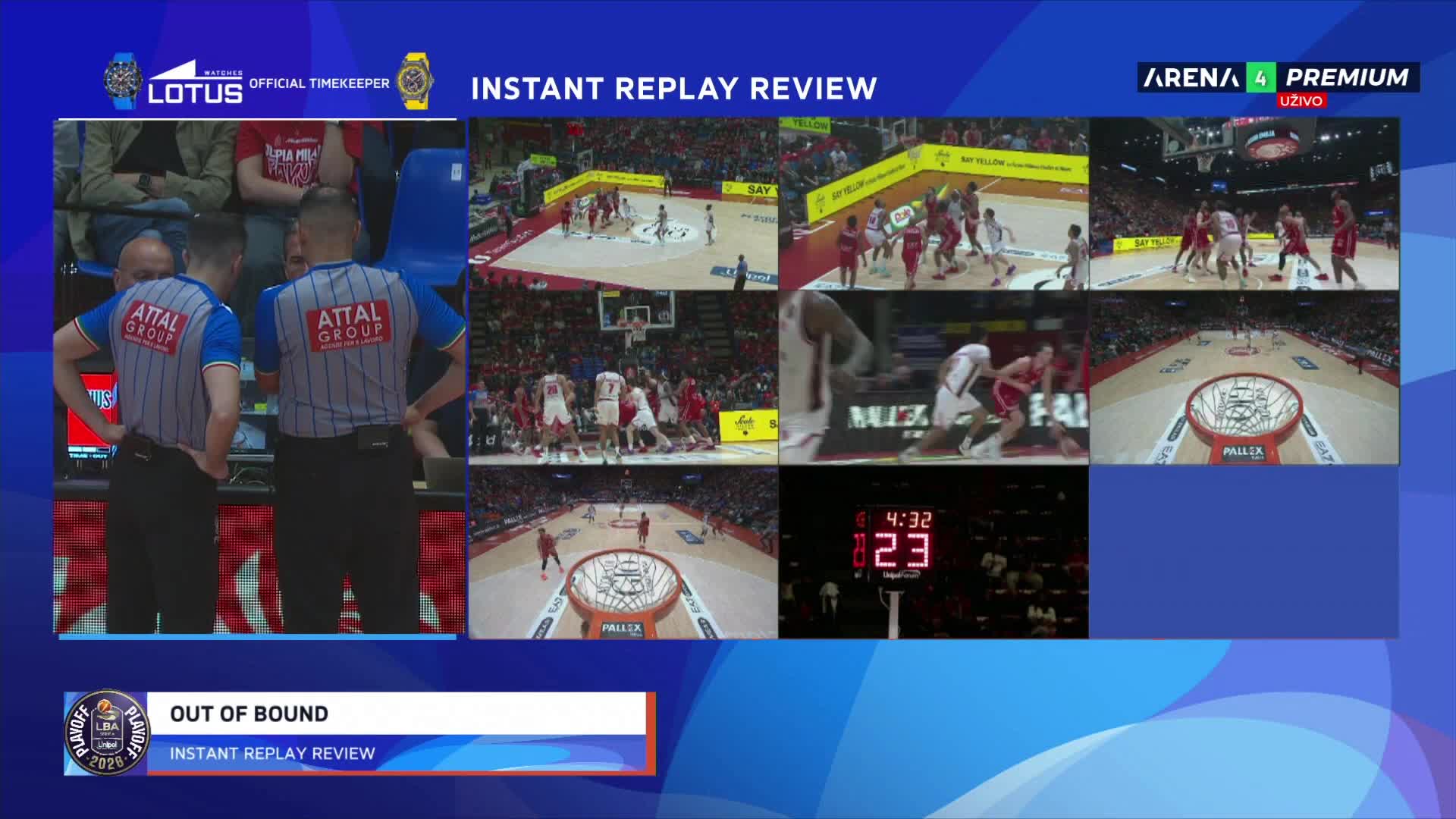Click the red UŽIVO live badge
The width and height of the screenshot is (1456, 819).
[x=1301, y=101]
